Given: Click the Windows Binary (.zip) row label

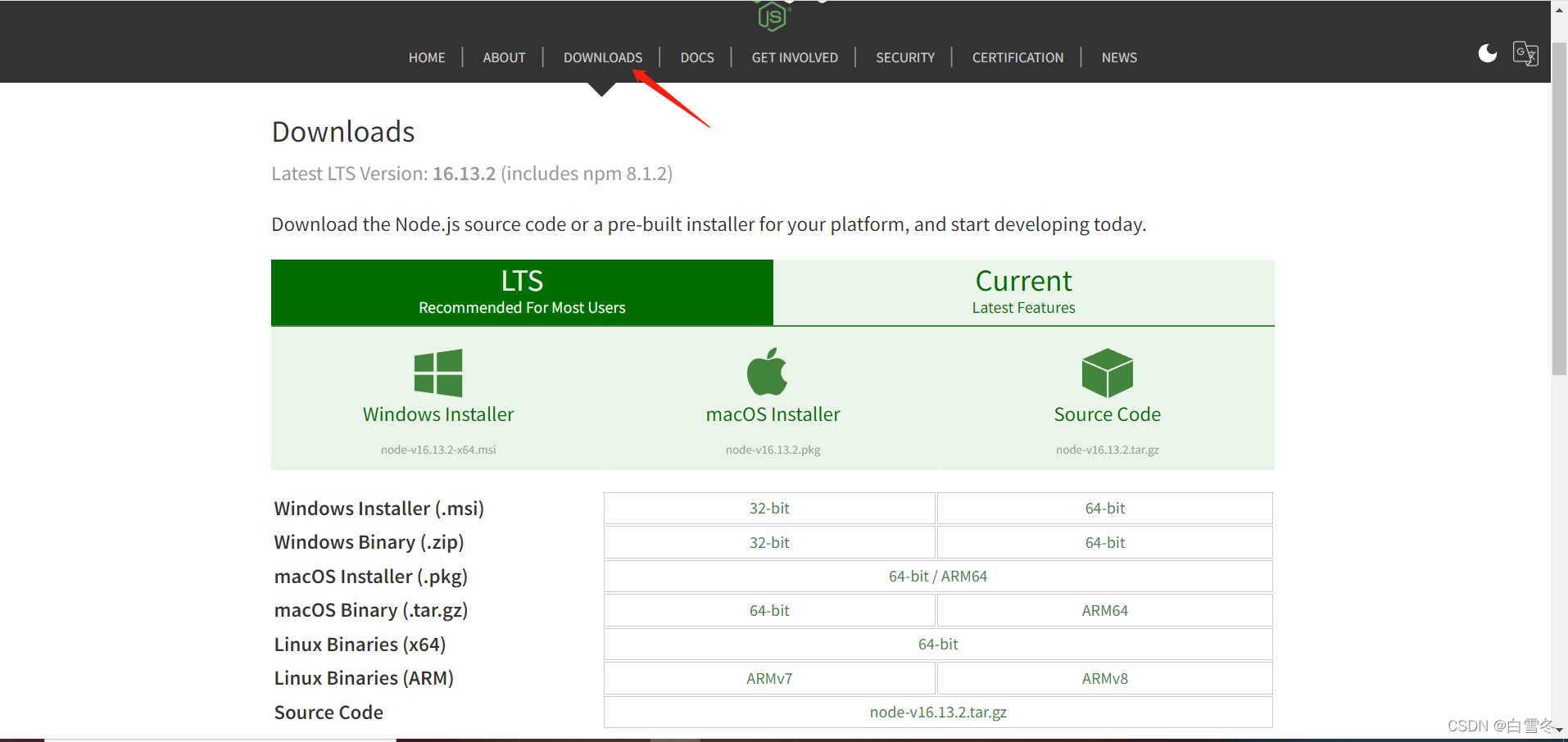Looking at the screenshot, I should [x=369, y=542].
